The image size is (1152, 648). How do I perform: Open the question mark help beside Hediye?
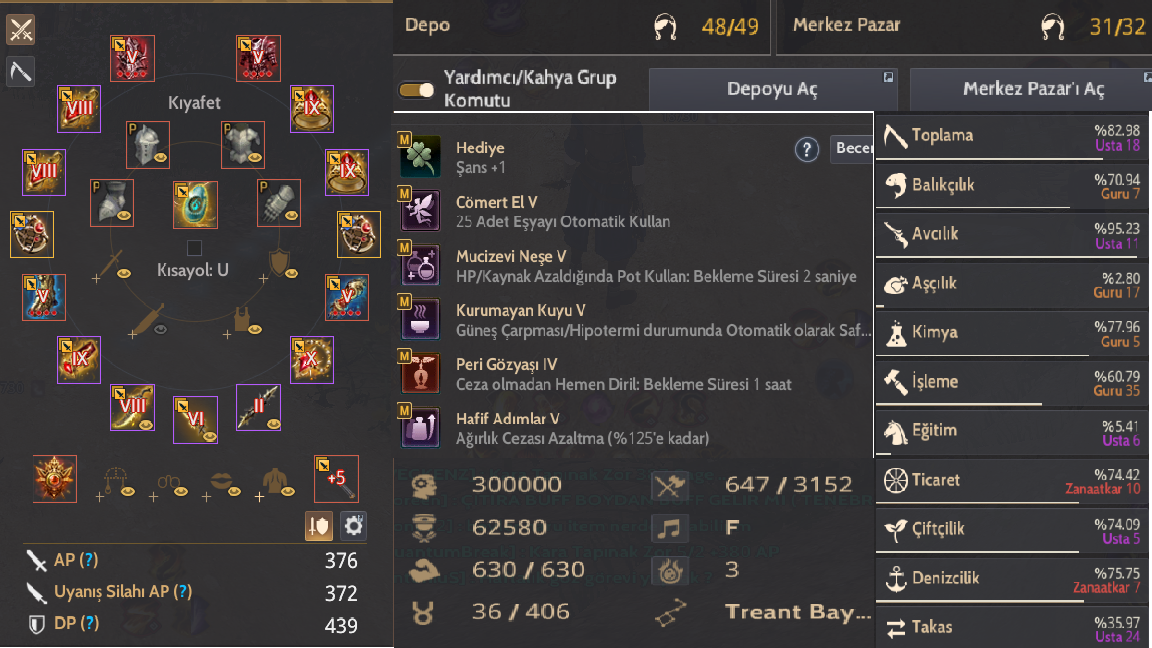807,150
